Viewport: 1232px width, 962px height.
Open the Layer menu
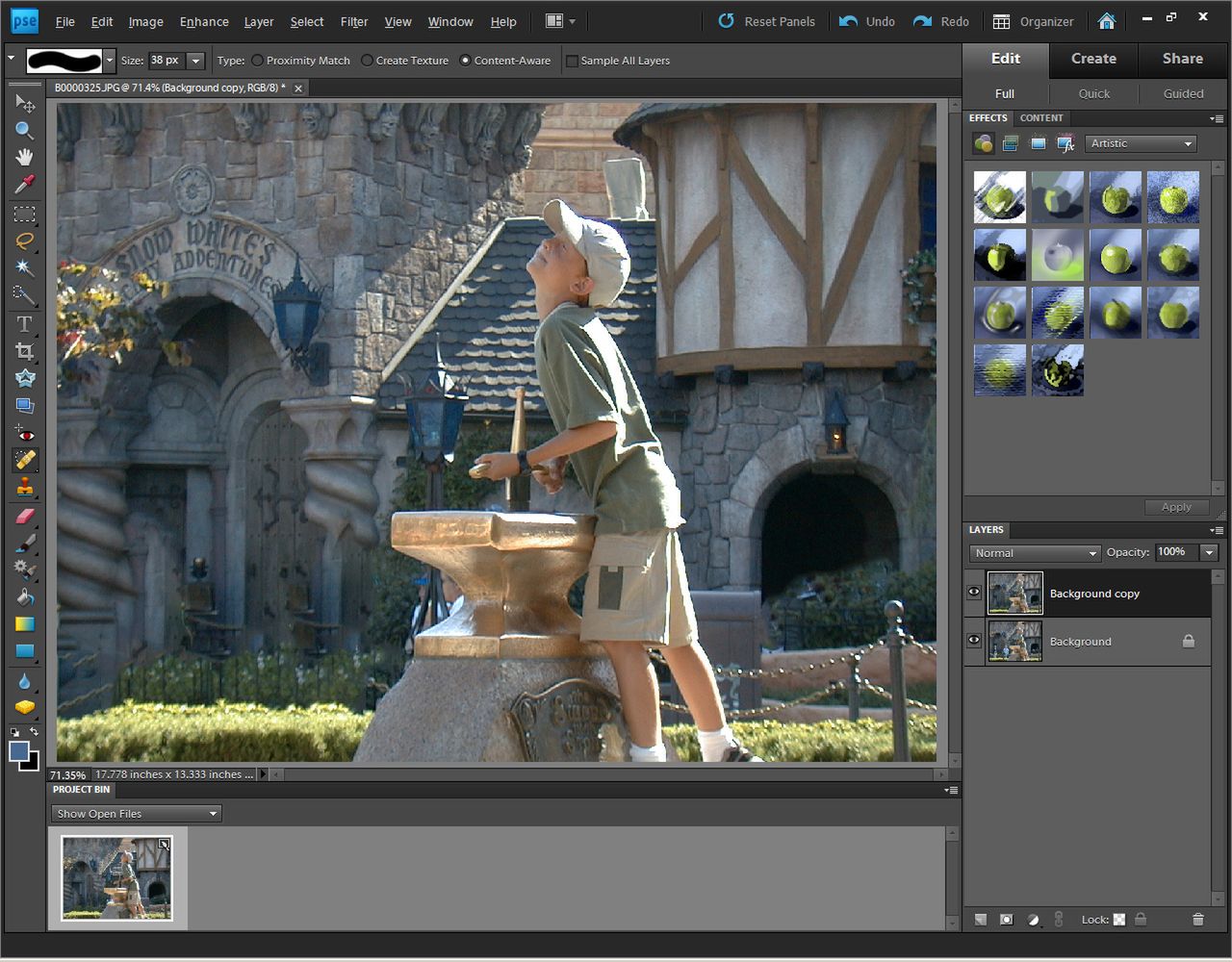[259, 21]
